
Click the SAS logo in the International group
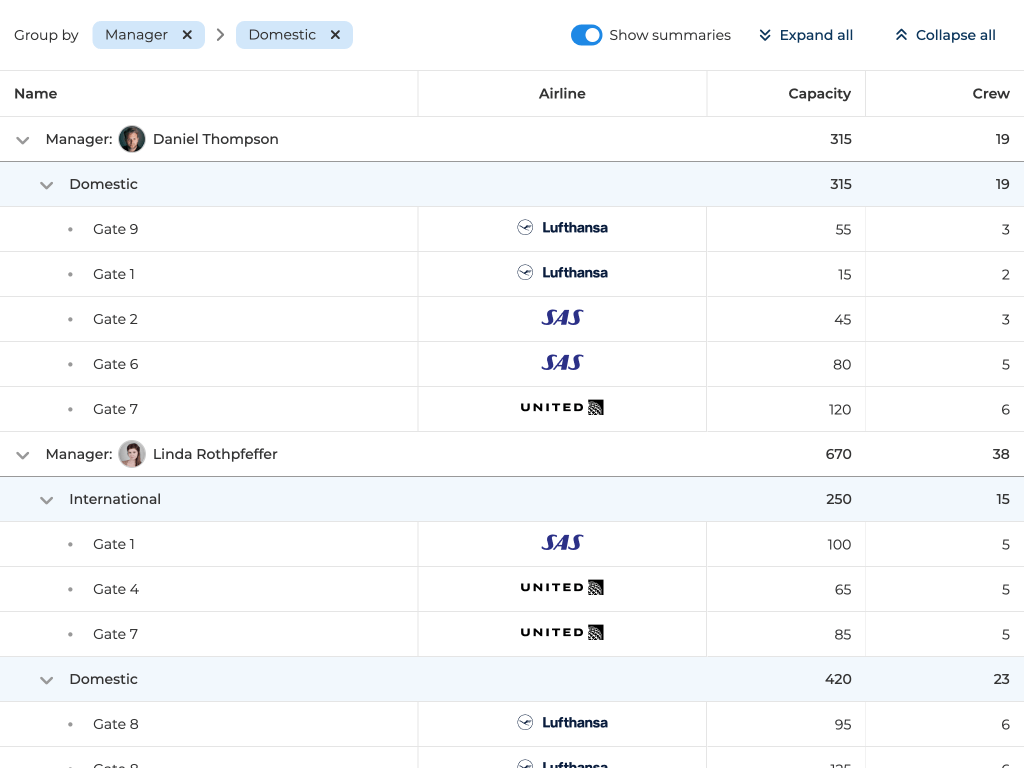coord(562,543)
